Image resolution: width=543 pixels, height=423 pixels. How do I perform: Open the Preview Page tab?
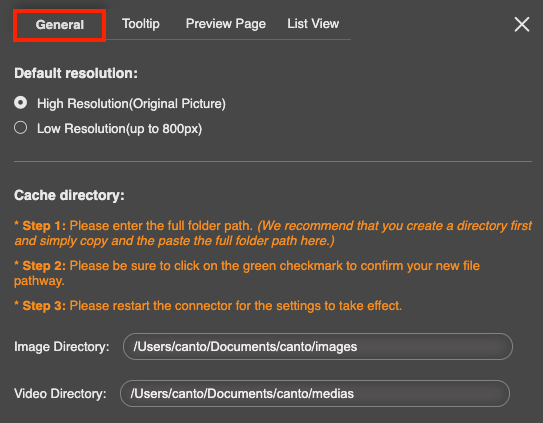pos(225,24)
